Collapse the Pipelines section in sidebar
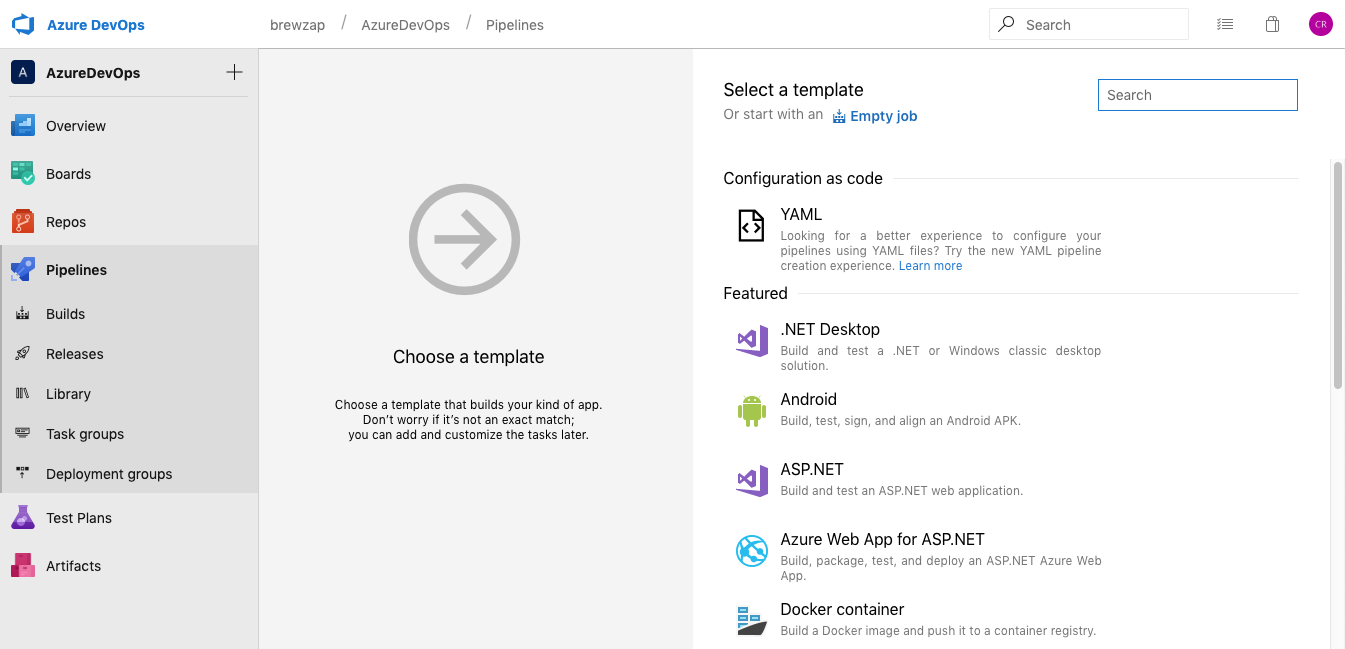This screenshot has height=649, width=1345. [76, 270]
